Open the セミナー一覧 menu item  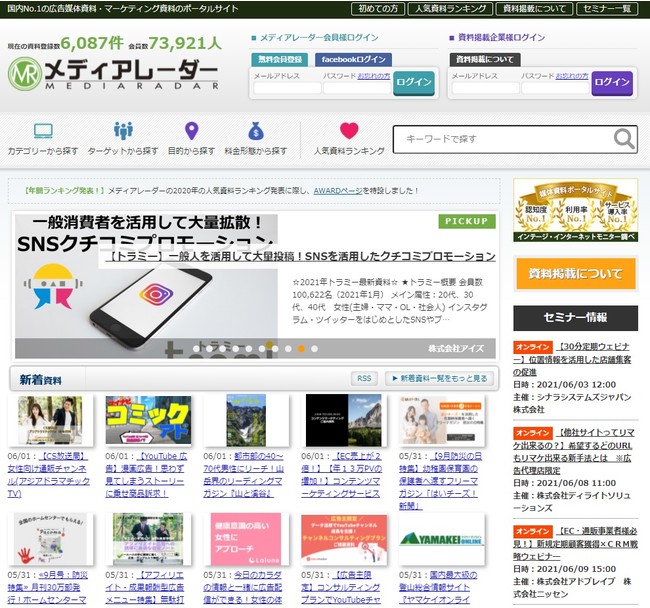click(607, 9)
